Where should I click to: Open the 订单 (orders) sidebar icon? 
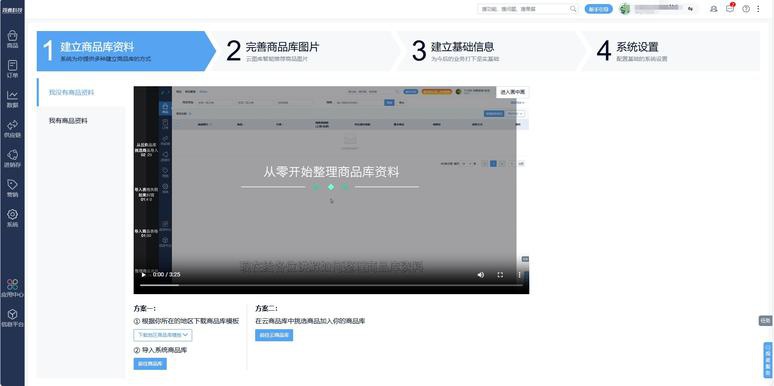pyautogui.click(x=12, y=69)
